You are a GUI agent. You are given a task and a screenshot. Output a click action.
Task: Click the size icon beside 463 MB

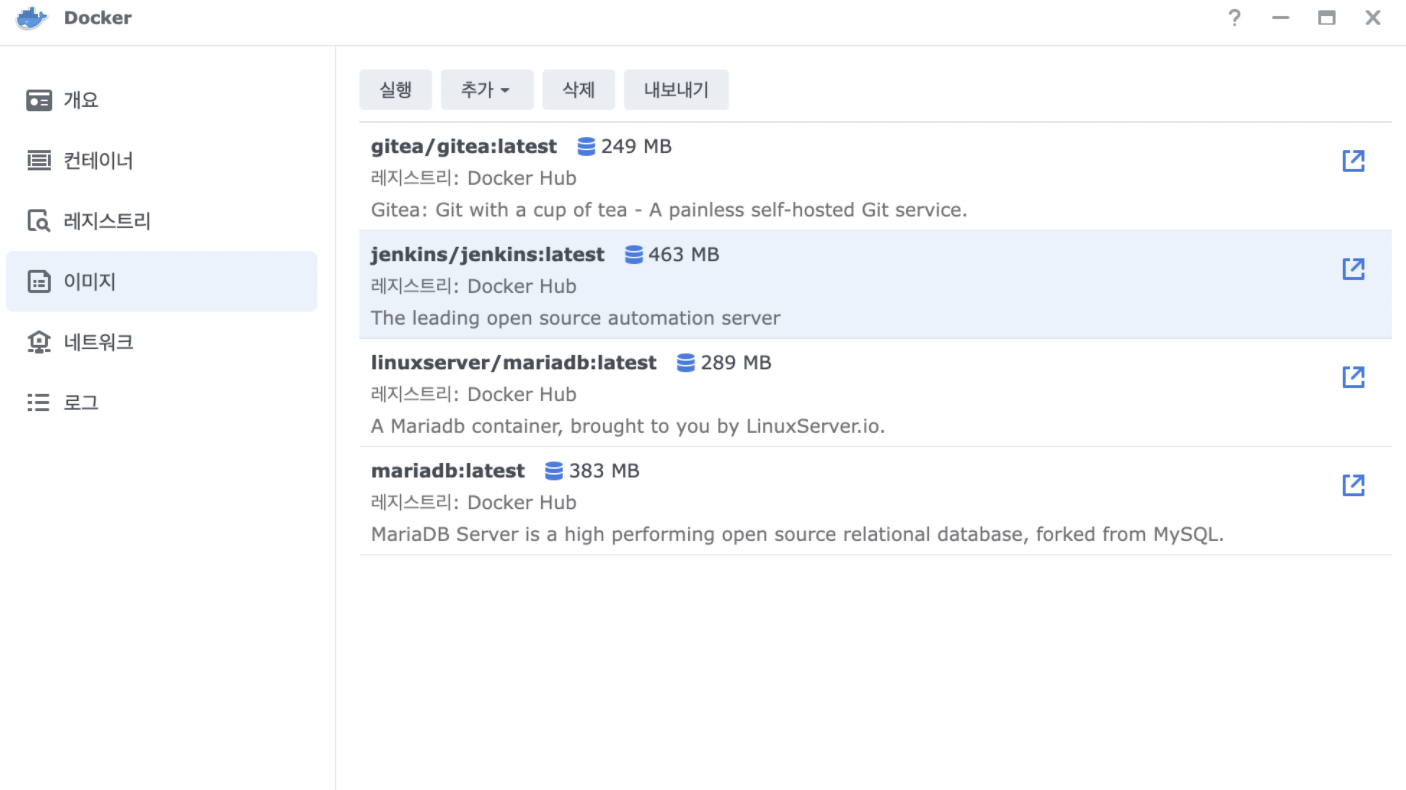[634, 255]
